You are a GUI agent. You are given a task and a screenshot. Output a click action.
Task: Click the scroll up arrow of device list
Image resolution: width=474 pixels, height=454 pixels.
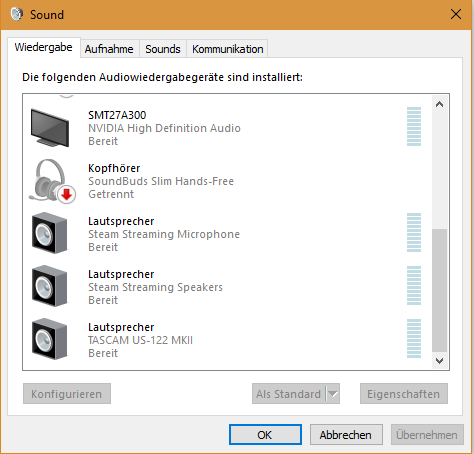click(x=439, y=104)
